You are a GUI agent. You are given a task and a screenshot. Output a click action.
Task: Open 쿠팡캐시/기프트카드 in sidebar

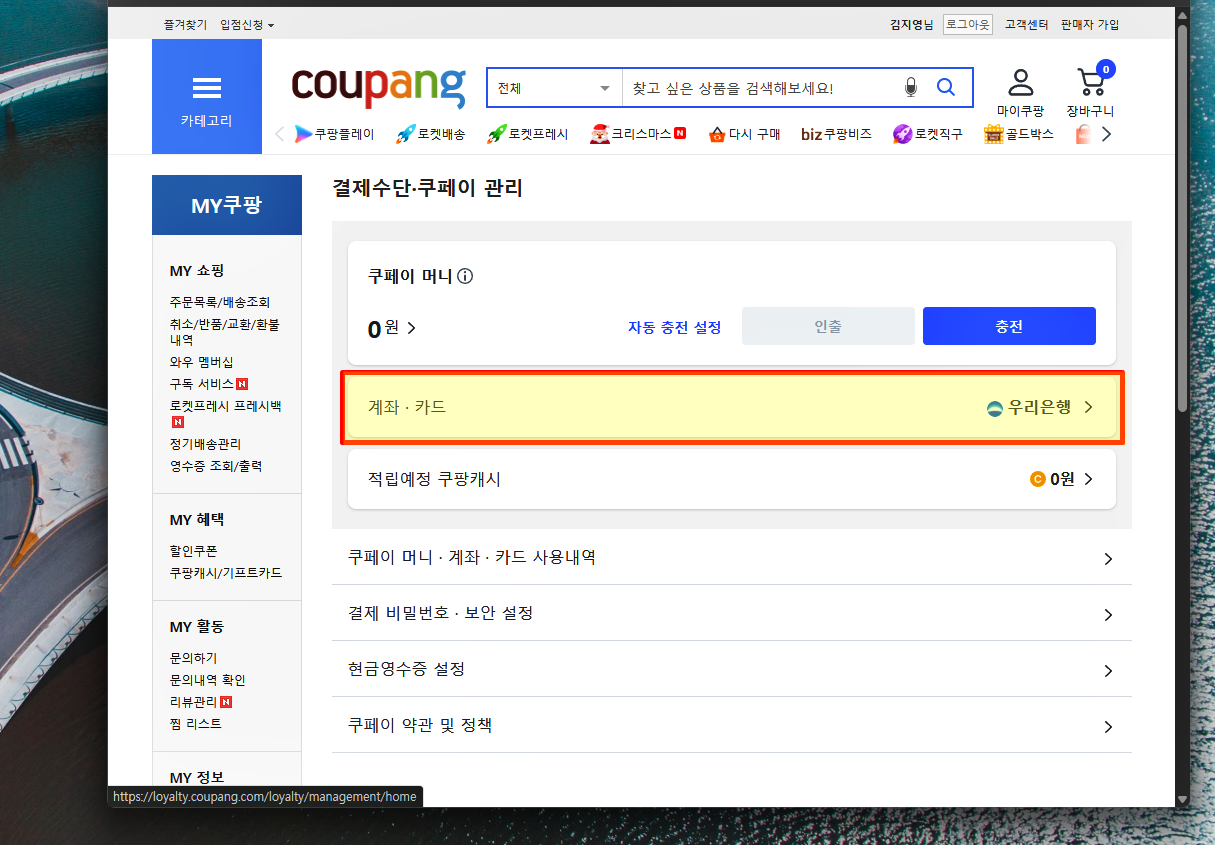pos(226,573)
